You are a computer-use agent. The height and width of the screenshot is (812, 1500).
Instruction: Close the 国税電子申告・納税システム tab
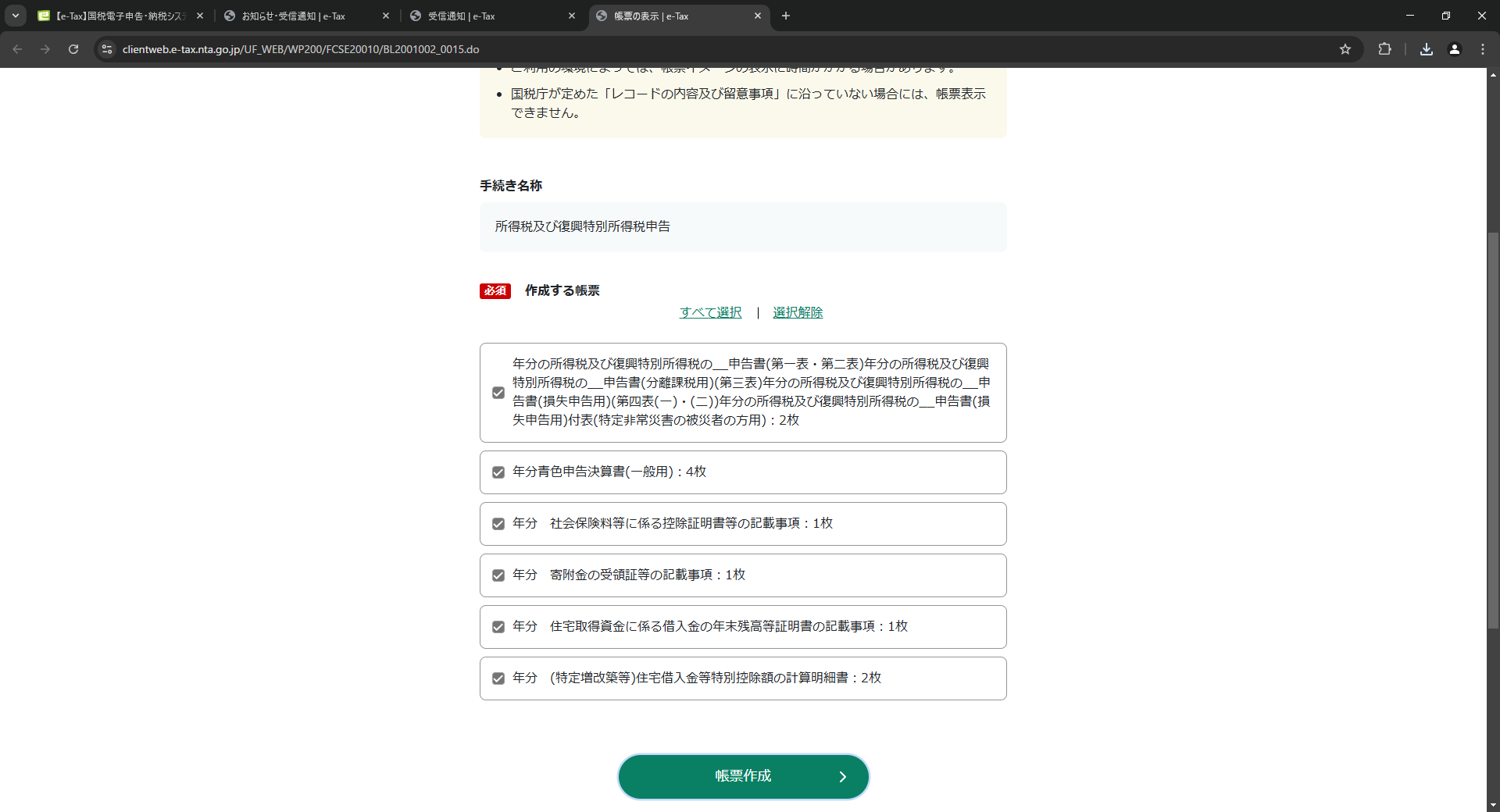click(x=200, y=16)
